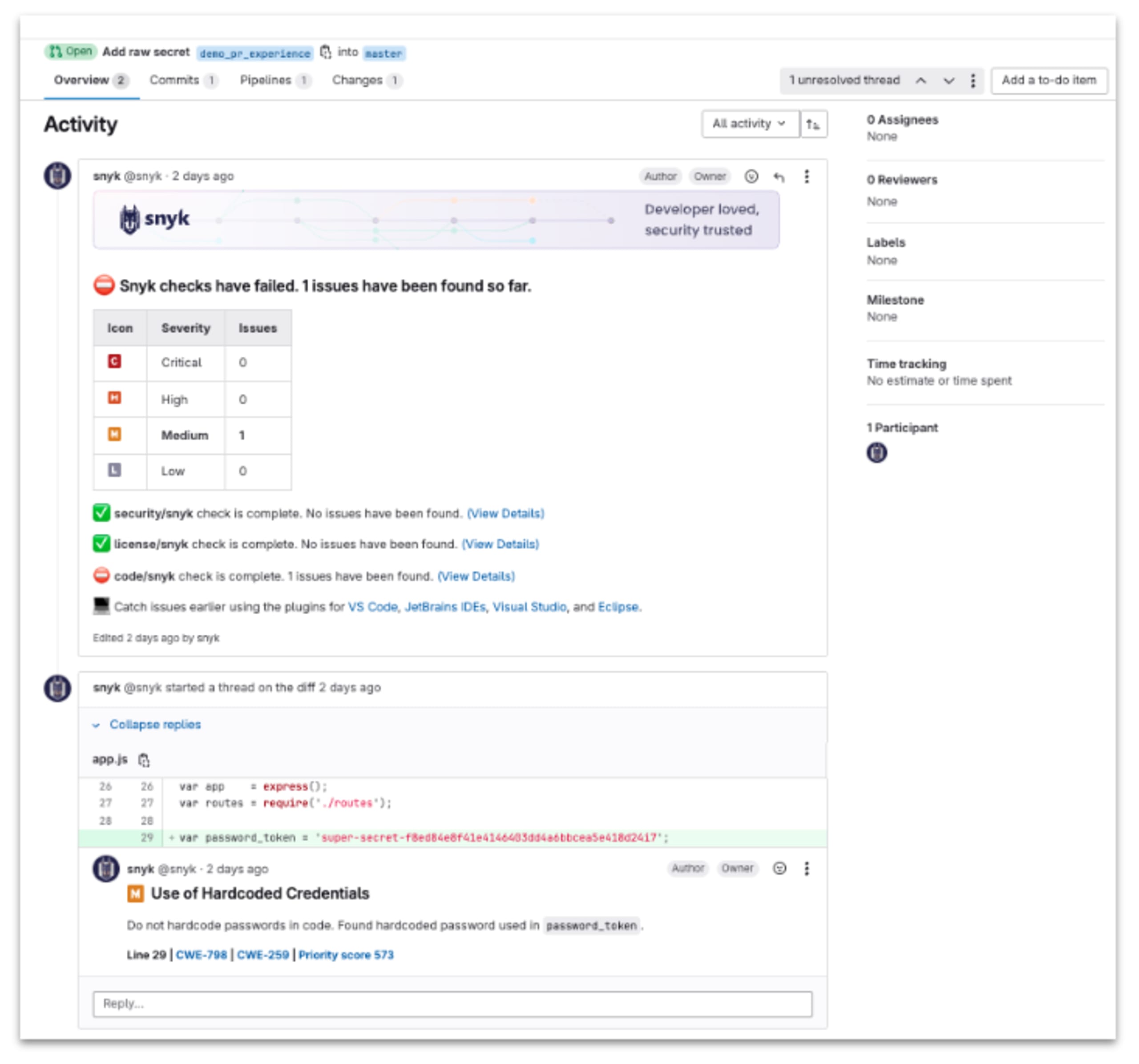This screenshot has width=1139, height=1064.
Task: Open the CWE-259 link
Action: click(x=263, y=955)
